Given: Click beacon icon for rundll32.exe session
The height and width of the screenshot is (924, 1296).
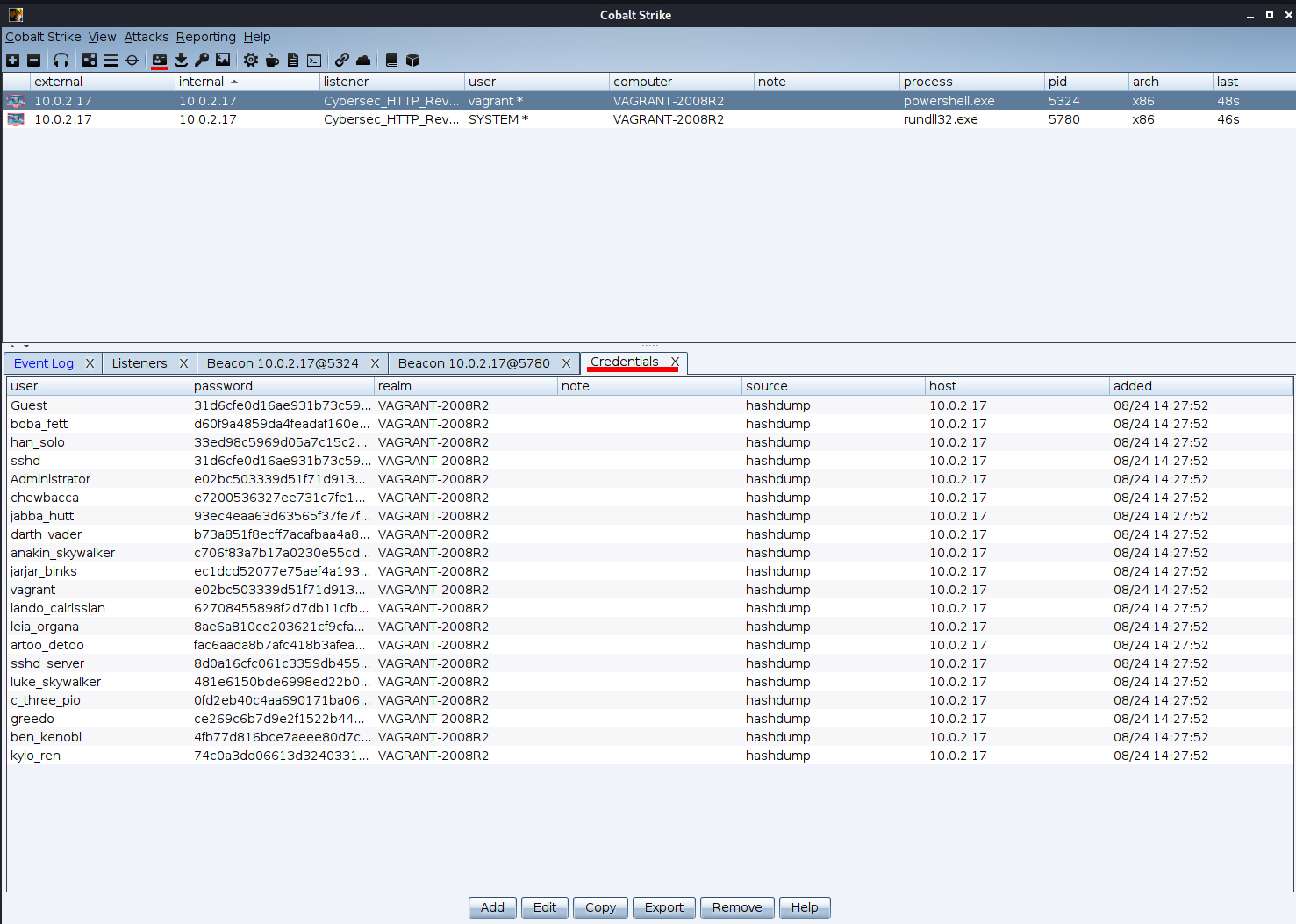Looking at the screenshot, I should (16, 119).
